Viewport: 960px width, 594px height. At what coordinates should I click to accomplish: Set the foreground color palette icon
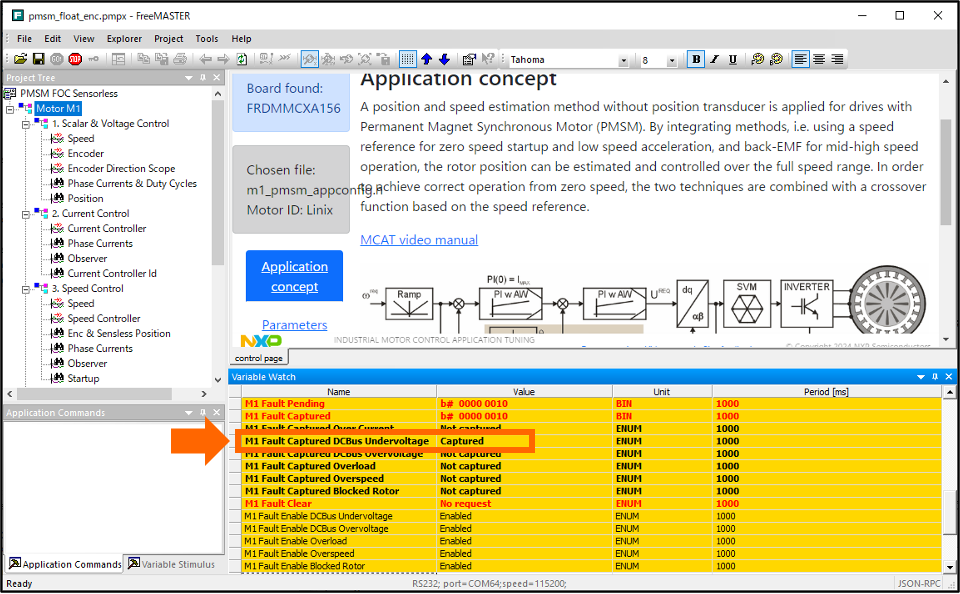click(x=758, y=59)
